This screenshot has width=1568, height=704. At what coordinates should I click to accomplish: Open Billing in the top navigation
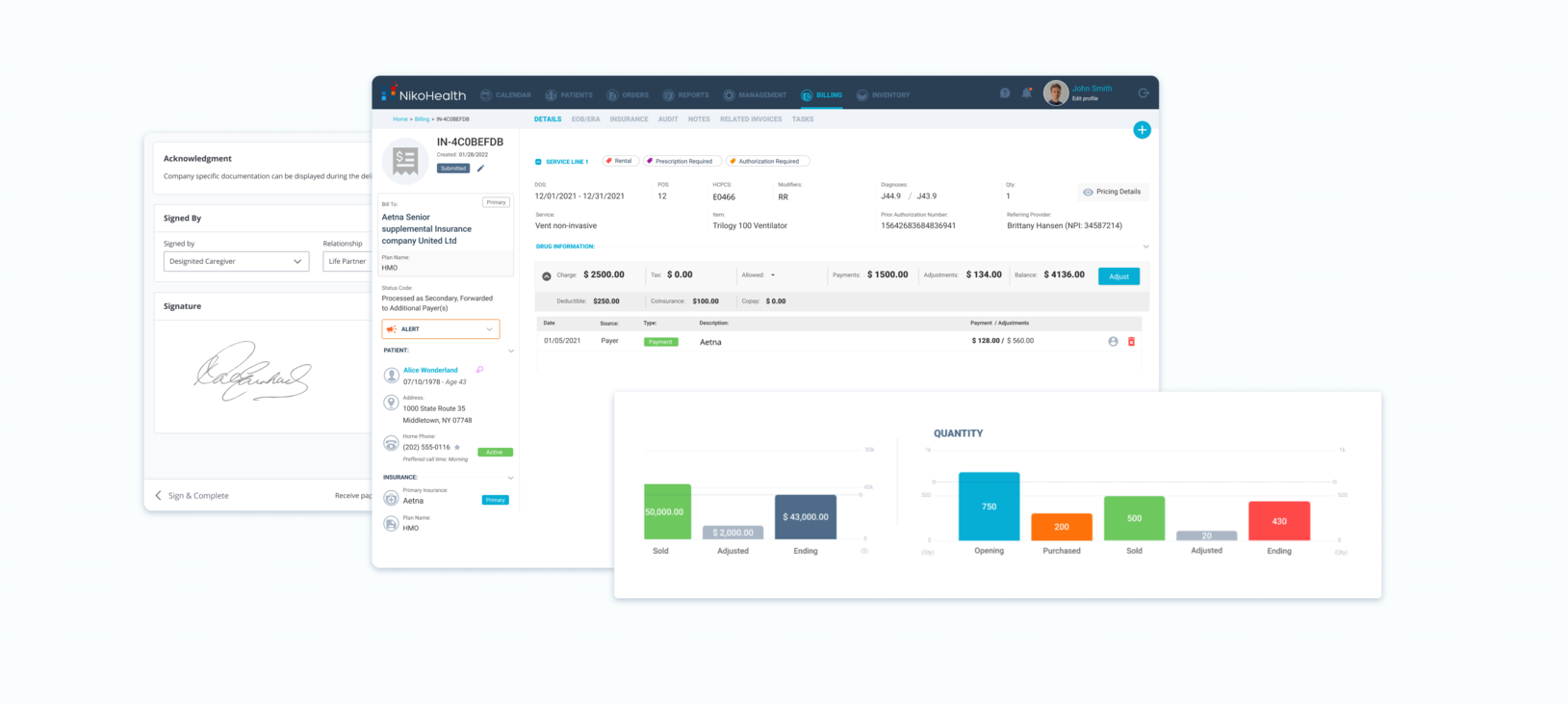point(821,95)
